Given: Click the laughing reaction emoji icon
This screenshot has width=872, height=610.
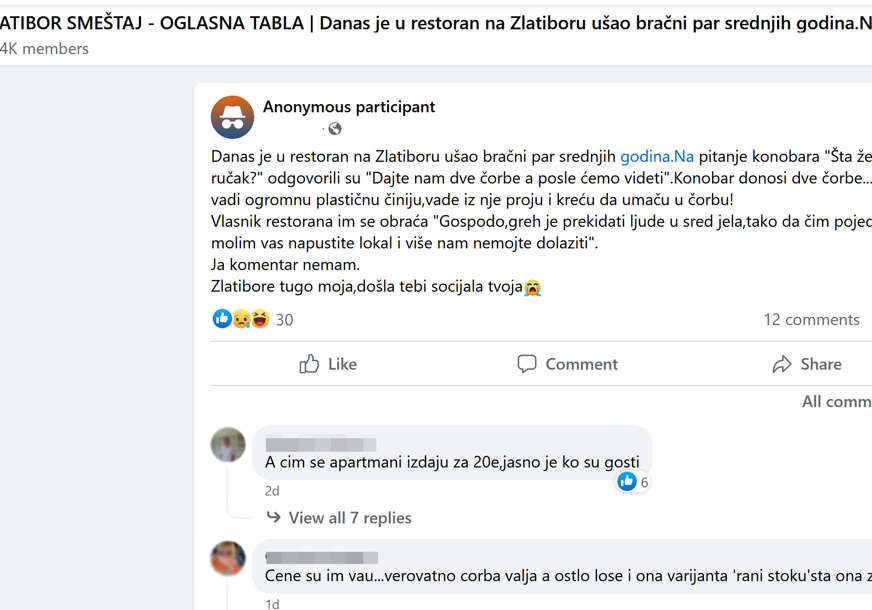Looking at the screenshot, I should pos(260,319).
